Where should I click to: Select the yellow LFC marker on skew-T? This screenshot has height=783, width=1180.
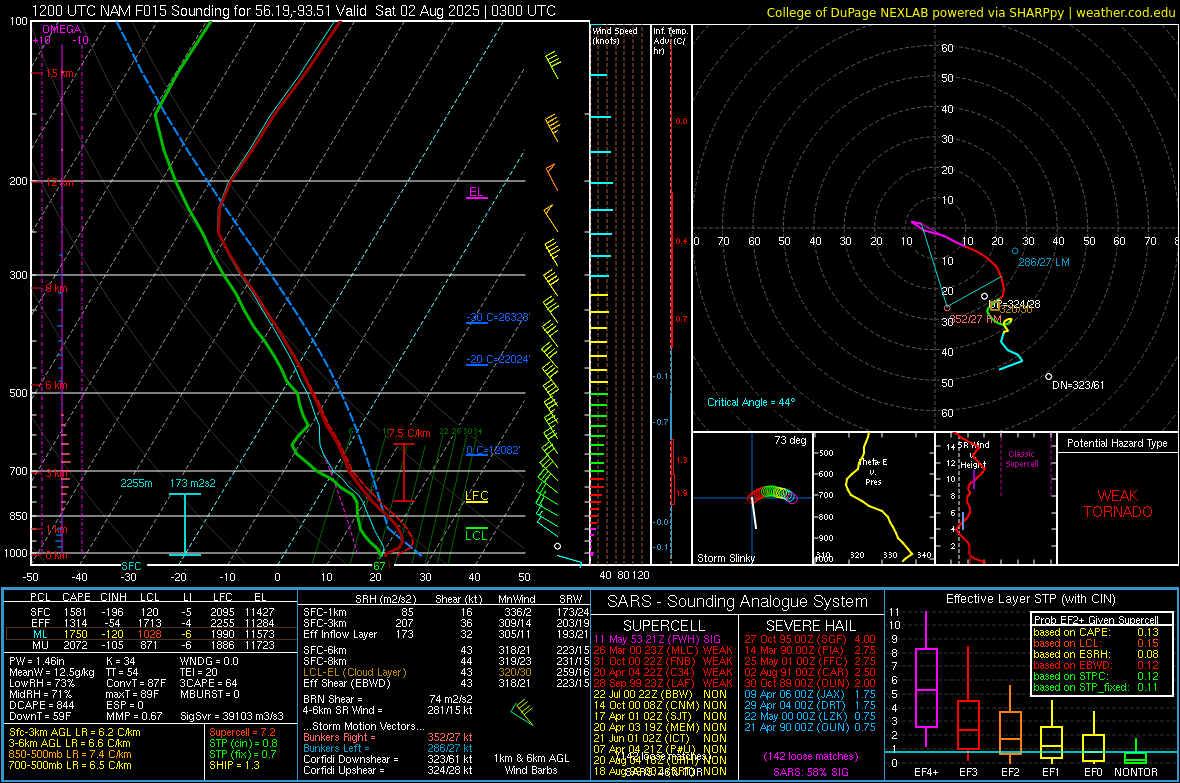coord(476,495)
